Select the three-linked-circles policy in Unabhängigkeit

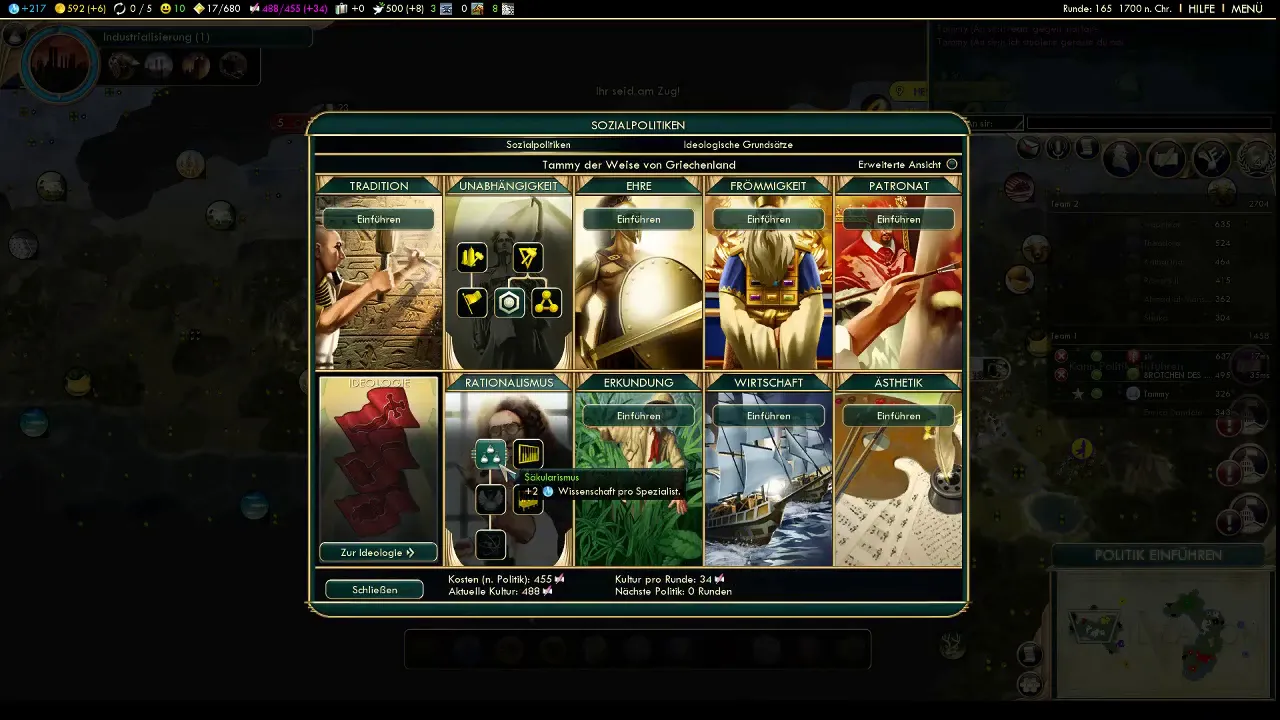click(546, 302)
